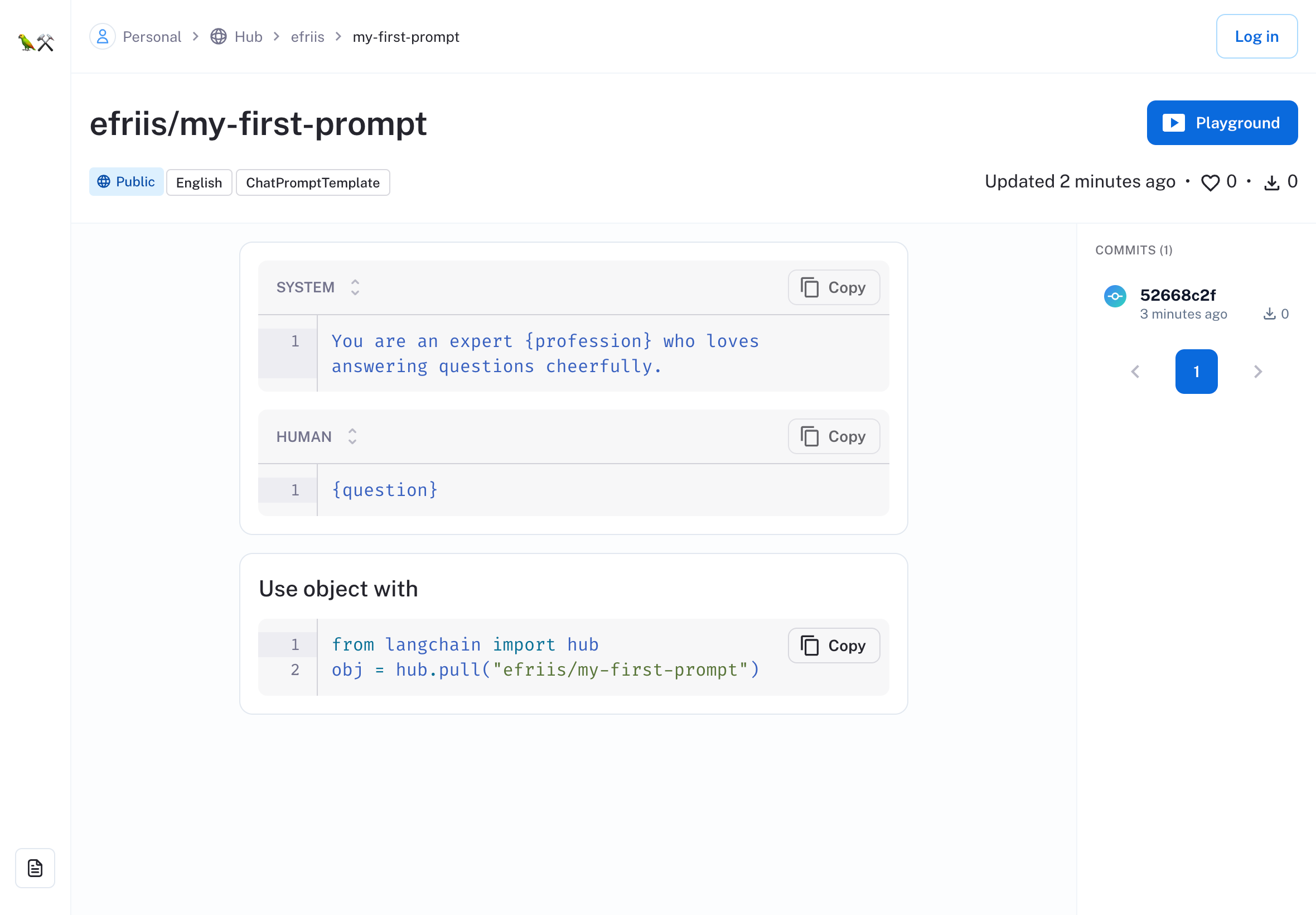Click the ChatPromptTemplate tag

point(313,182)
